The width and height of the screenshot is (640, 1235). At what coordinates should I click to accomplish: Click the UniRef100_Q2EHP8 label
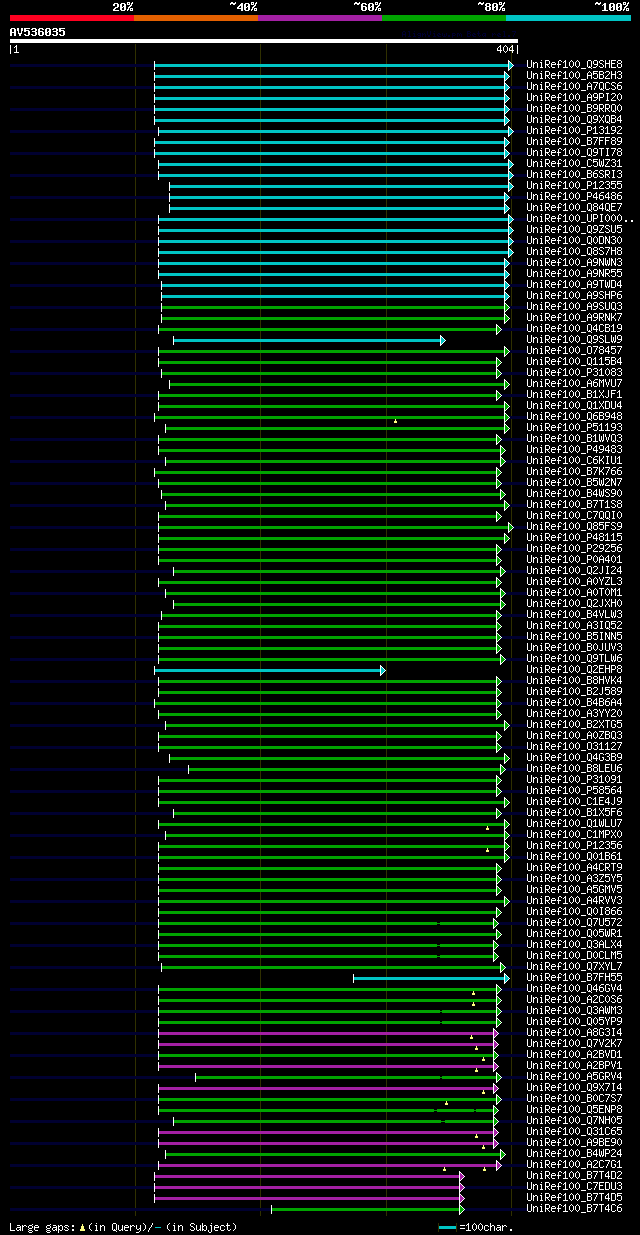pyautogui.click(x=574, y=669)
